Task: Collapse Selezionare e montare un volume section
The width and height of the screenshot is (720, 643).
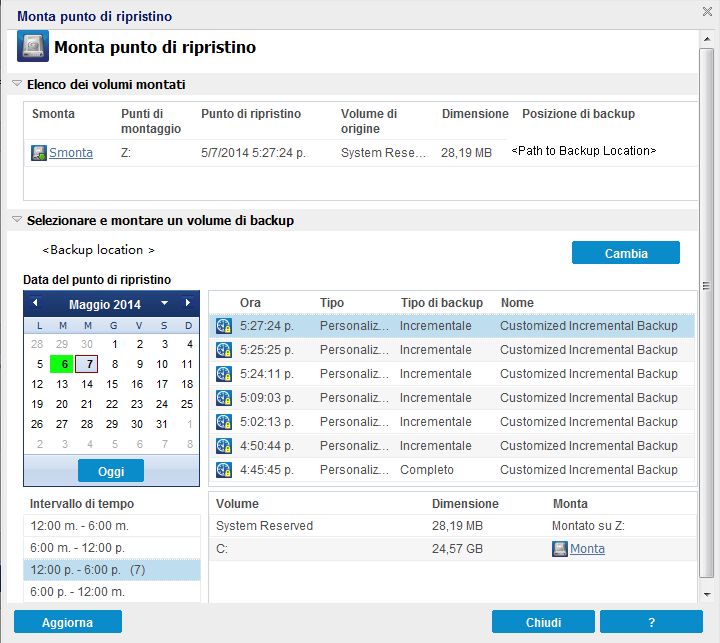Action: (17, 220)
